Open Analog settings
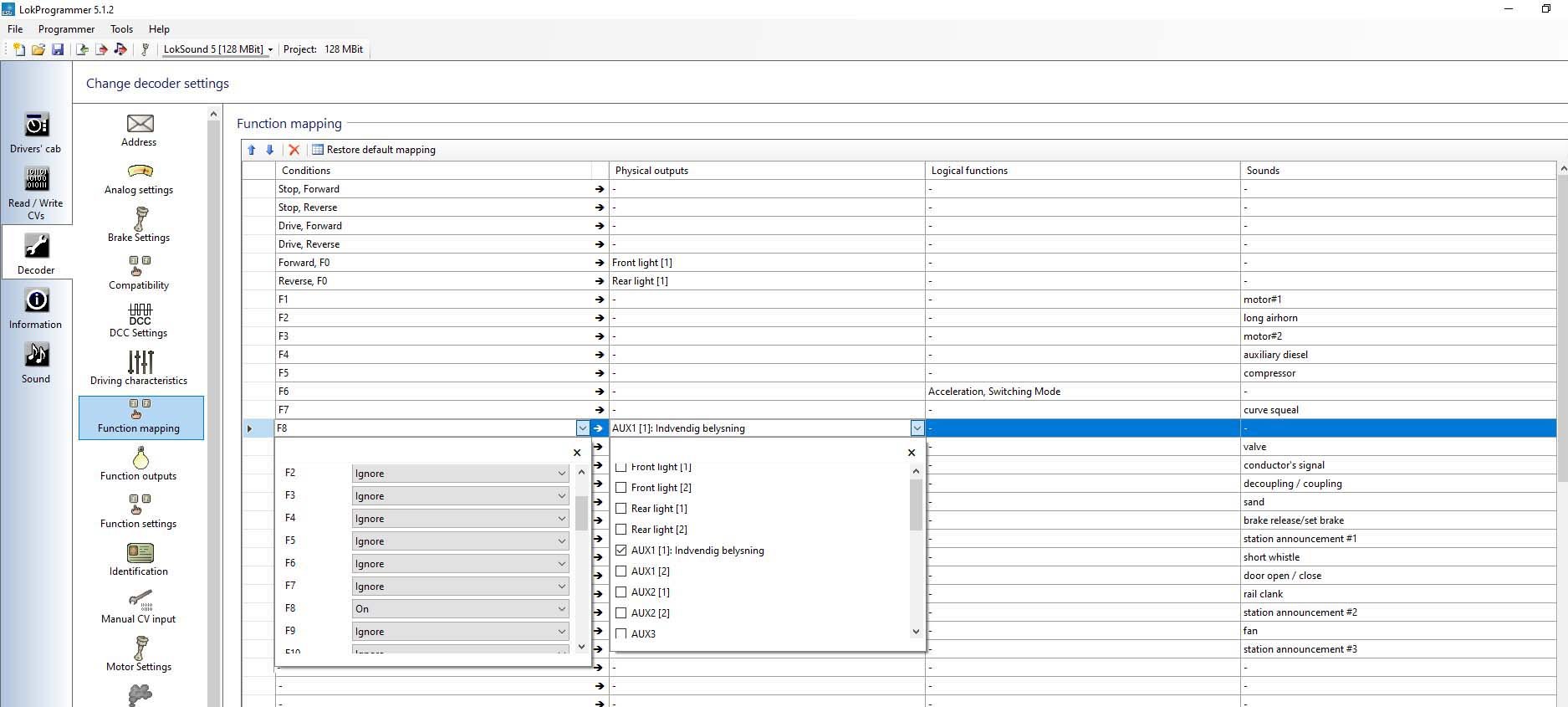Viewport: 1568px width, 707px height. [x=140, y=179]
